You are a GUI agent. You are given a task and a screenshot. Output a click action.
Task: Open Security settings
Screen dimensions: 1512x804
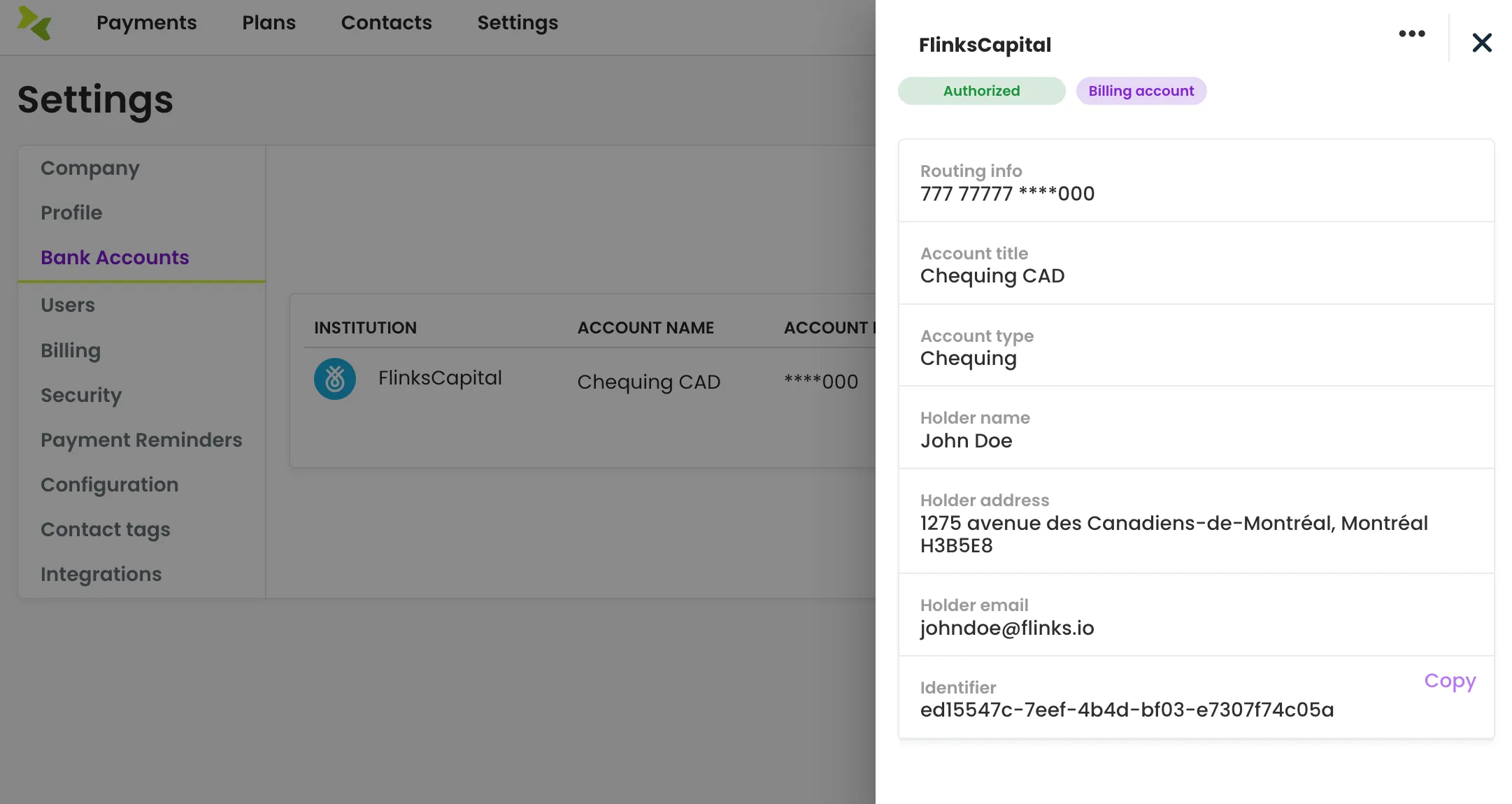[81, 395]
